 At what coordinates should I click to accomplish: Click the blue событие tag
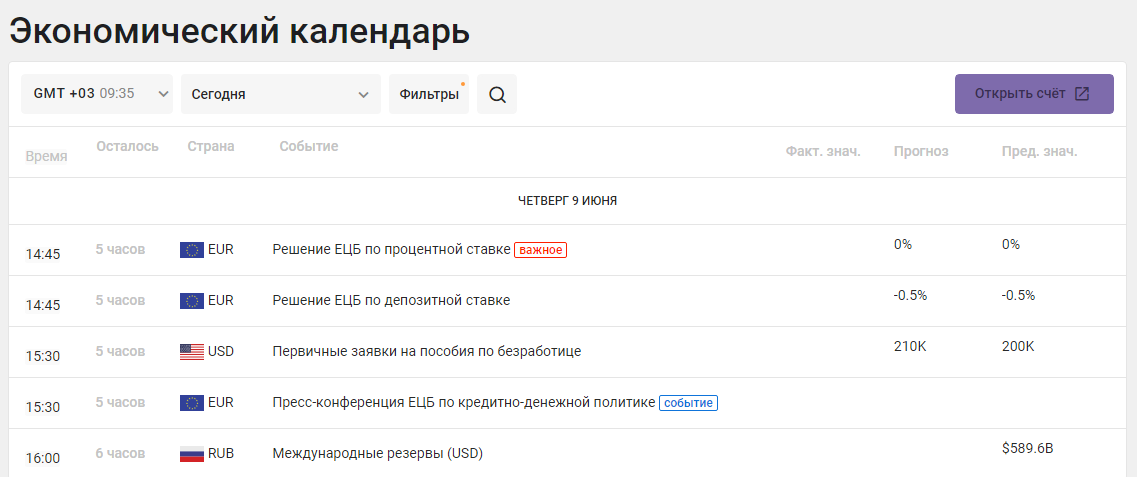click(x=688, y=402)
